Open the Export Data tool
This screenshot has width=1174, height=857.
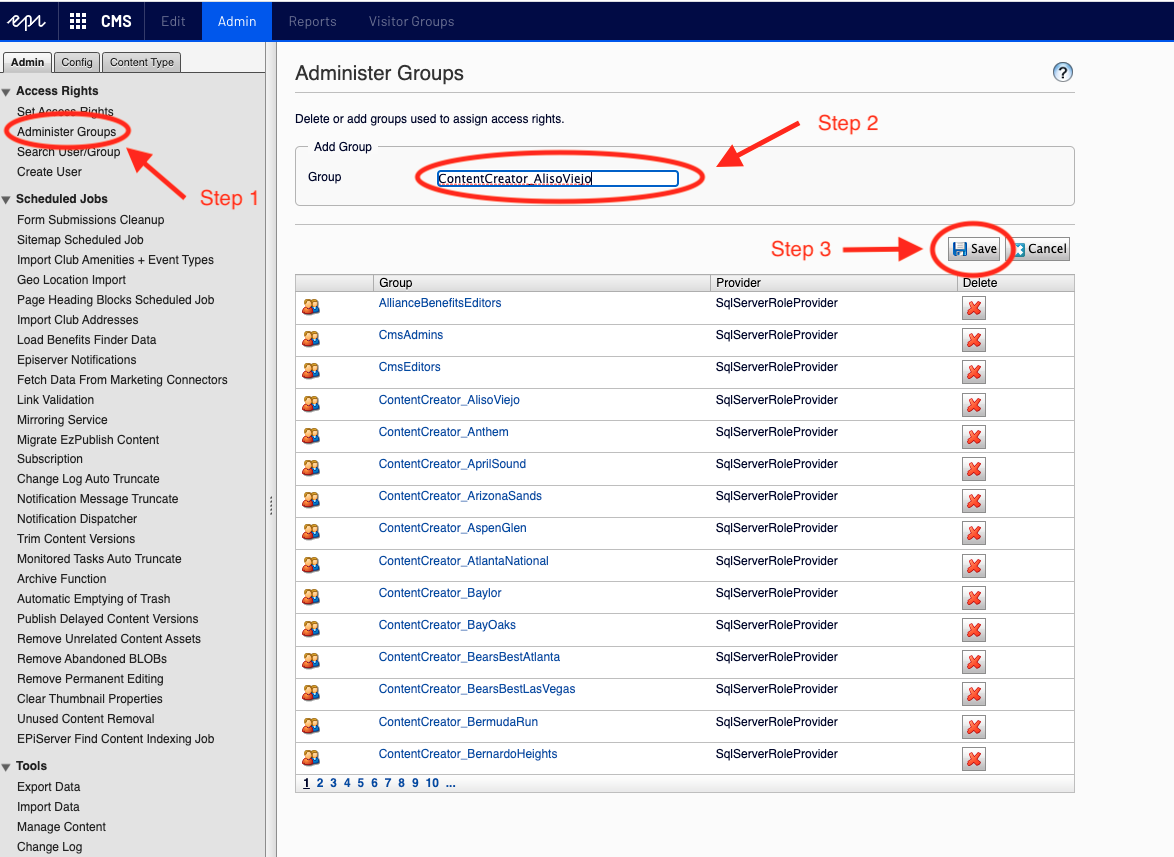coord(49,787)
